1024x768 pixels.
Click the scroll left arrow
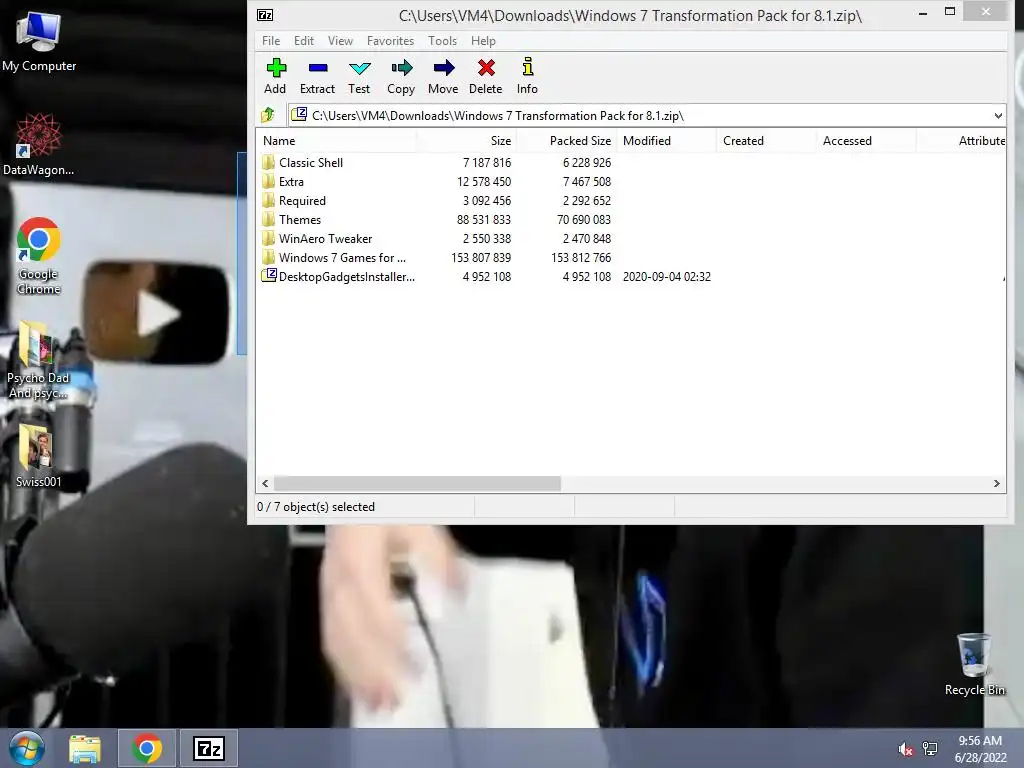coord(265,483)
